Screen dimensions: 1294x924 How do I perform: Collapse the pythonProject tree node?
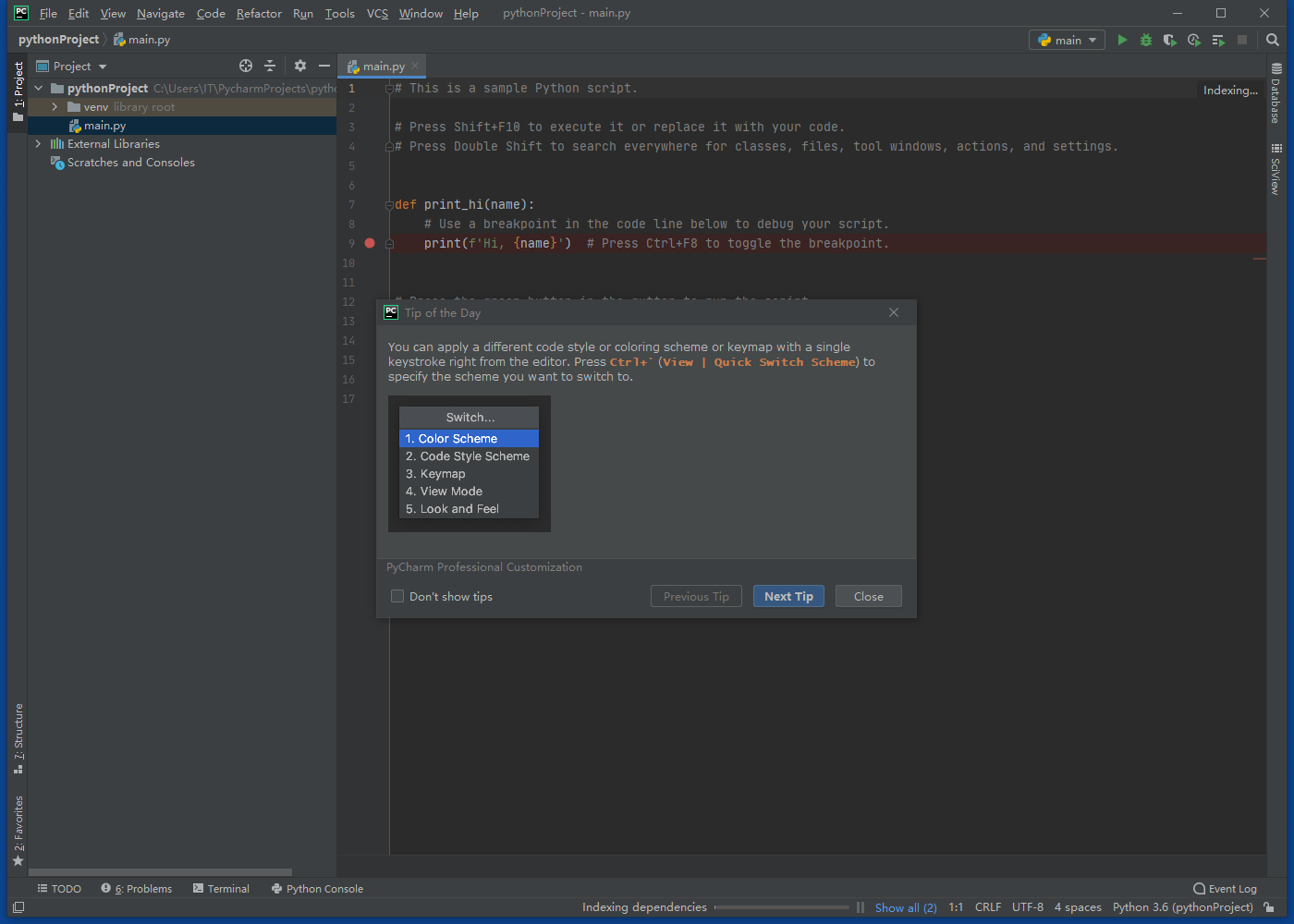pos(38,88)
